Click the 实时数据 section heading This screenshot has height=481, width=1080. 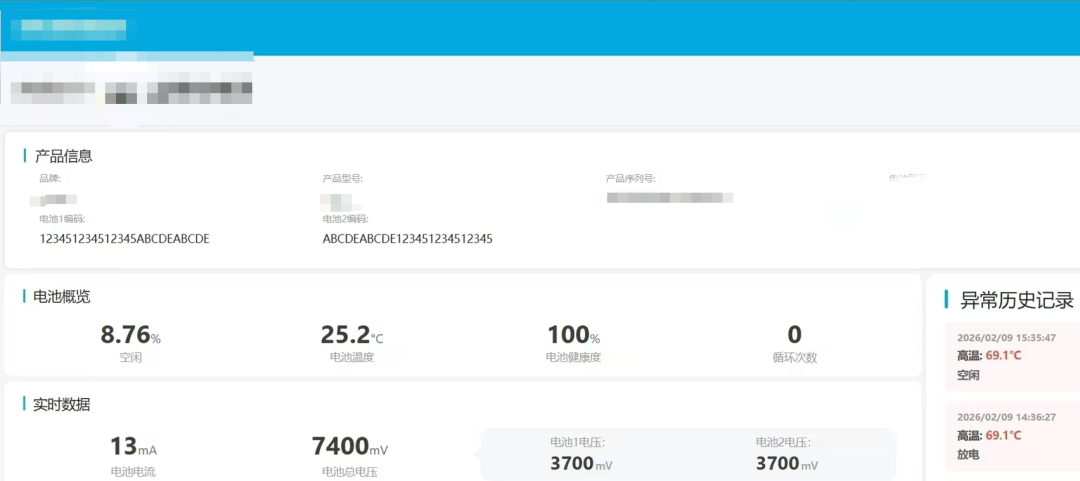click(x=61, y=405)
